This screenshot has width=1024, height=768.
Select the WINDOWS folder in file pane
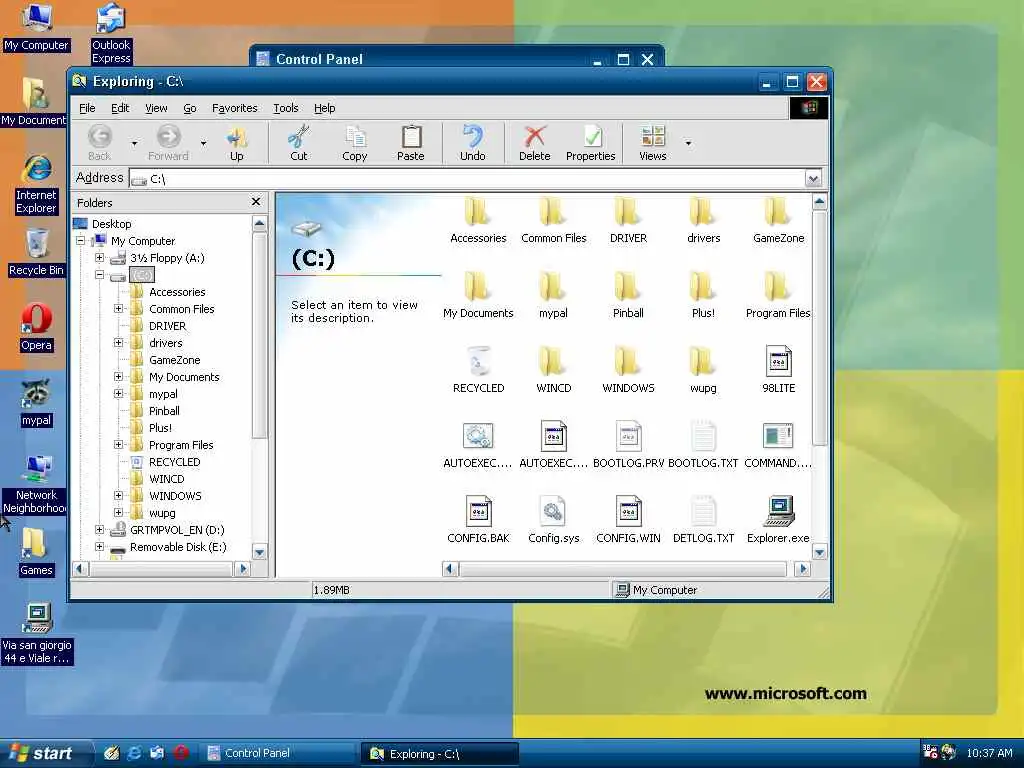pos(628,370)
